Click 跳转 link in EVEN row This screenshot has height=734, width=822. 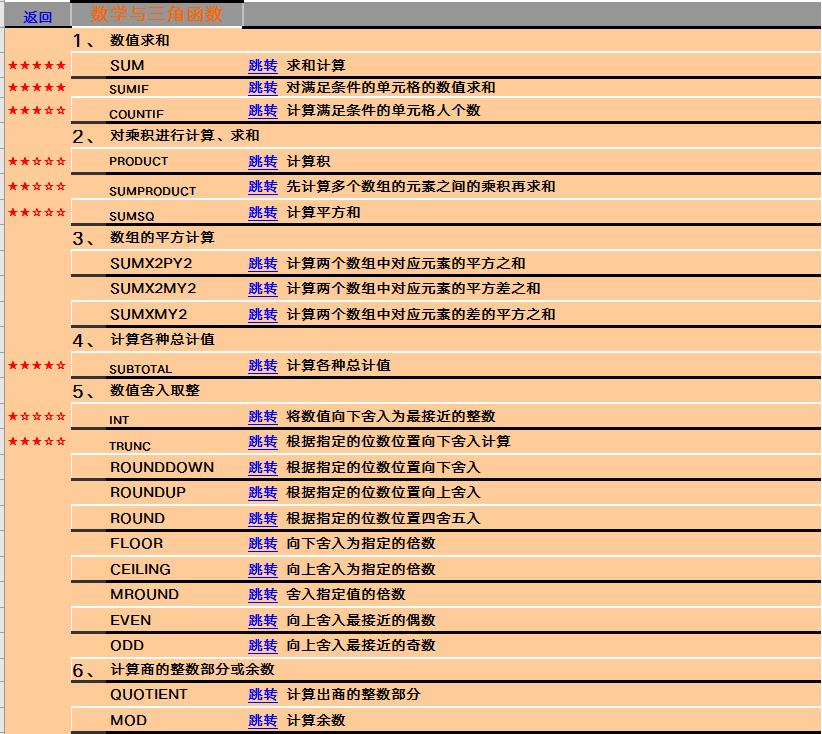point(263,620)
